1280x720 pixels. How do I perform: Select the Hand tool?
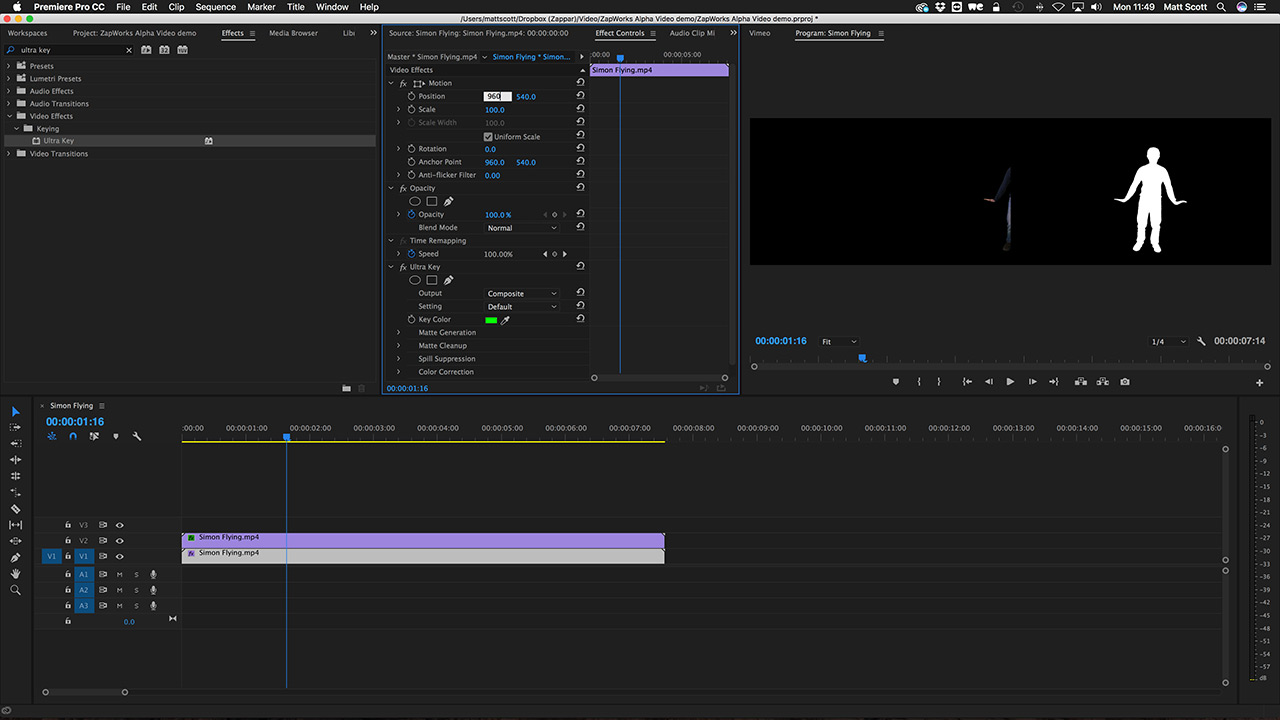click(x=15, y=574)
